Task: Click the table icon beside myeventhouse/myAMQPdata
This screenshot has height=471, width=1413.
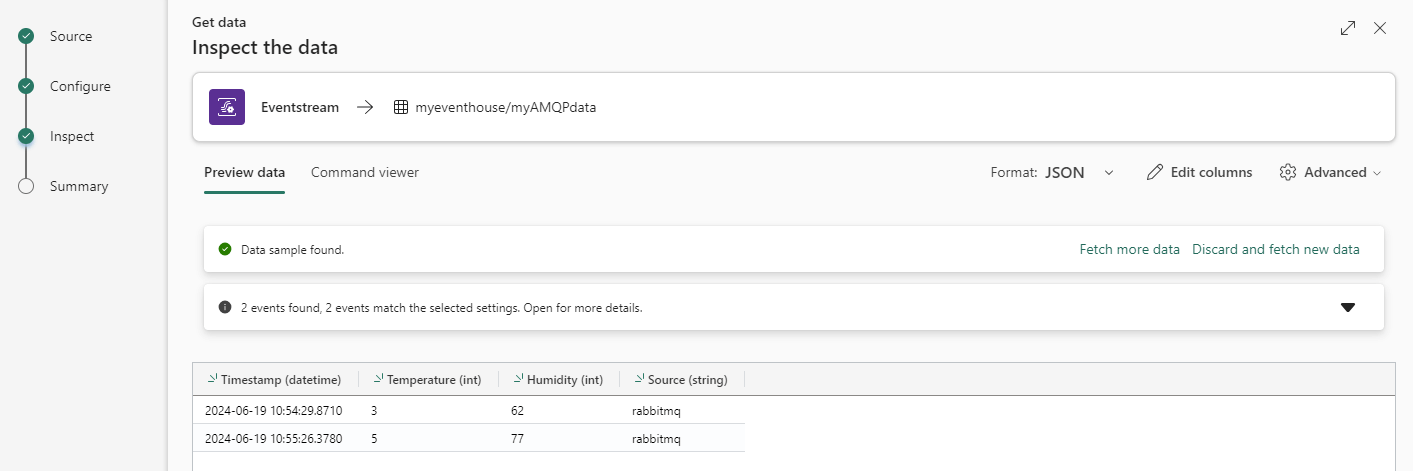Action: click(x=400, y=107)
